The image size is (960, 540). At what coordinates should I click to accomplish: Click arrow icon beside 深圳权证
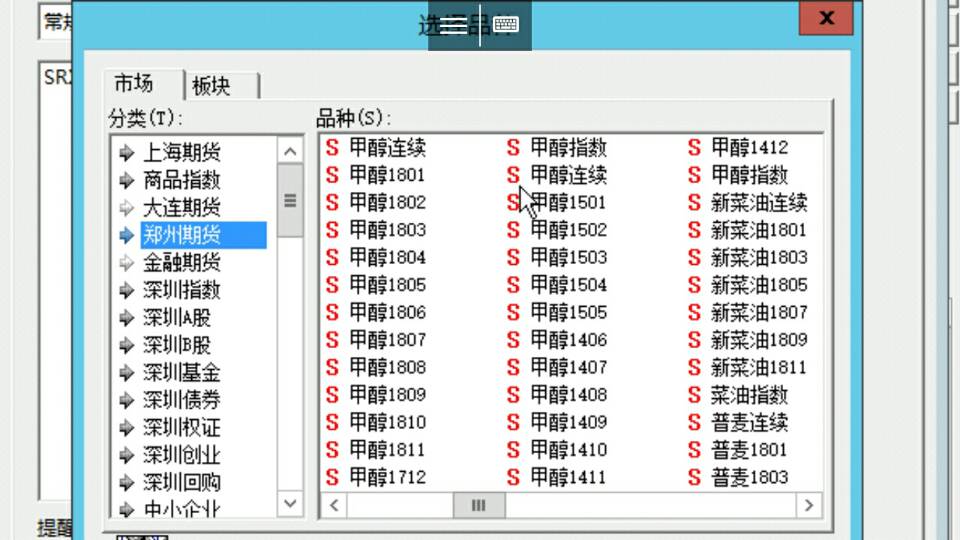126,427
